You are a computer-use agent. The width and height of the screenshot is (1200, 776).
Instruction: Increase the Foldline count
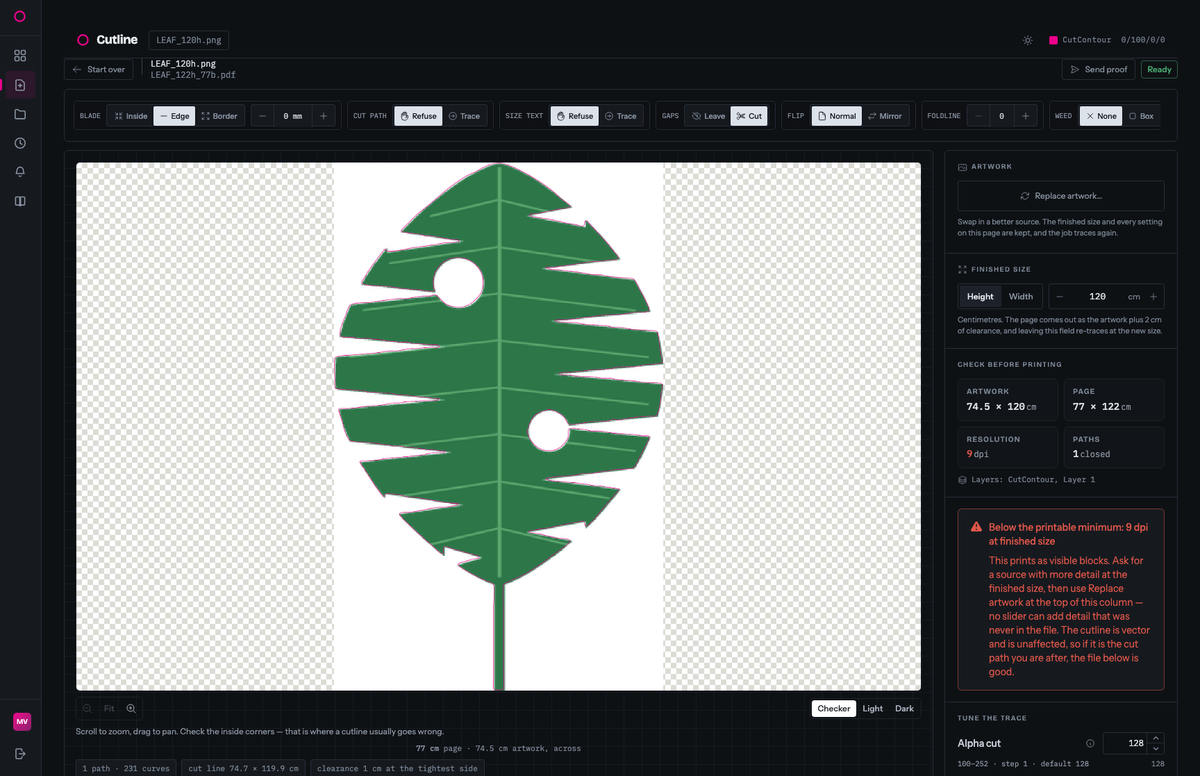pos(1025,116)
